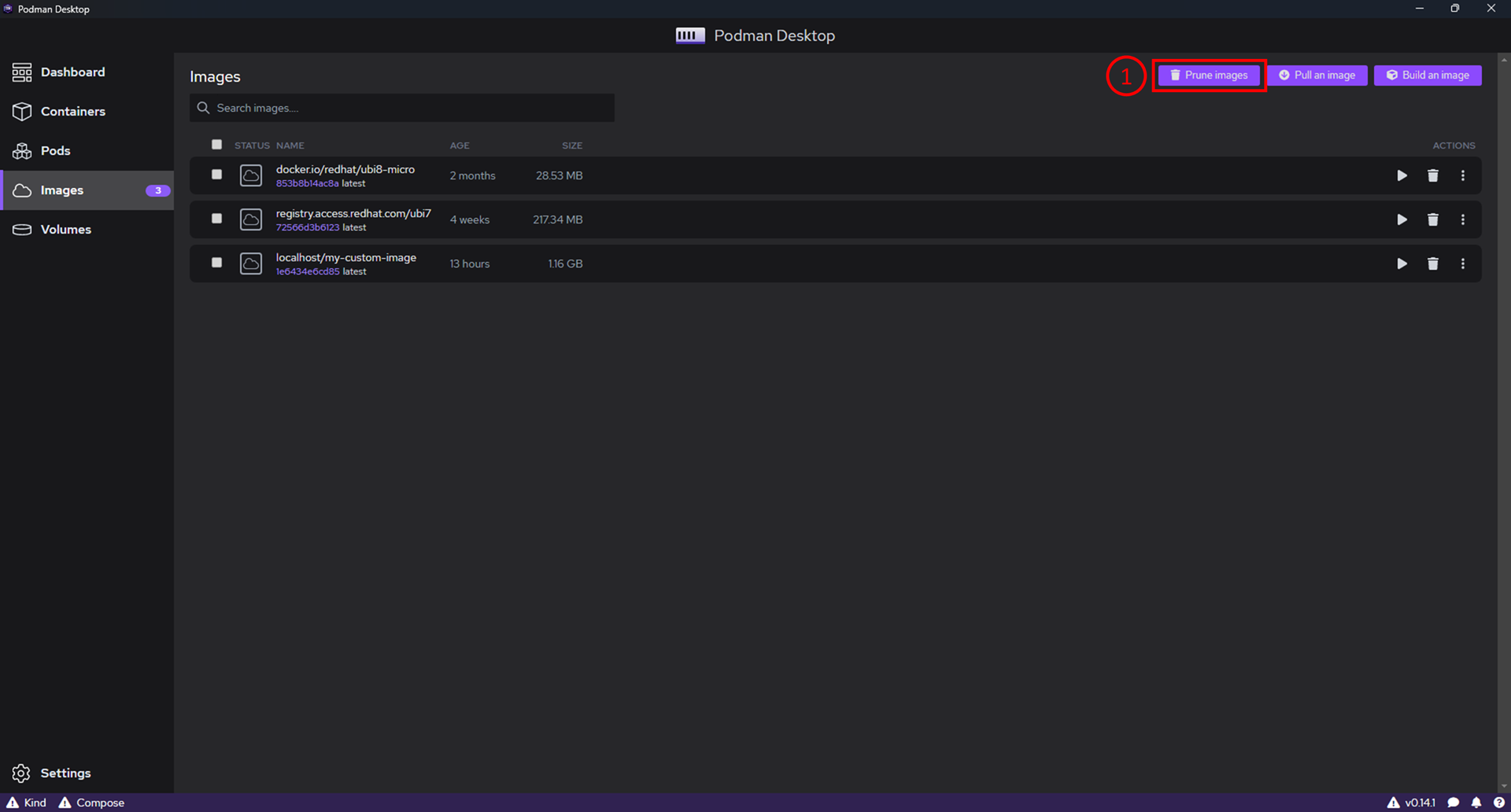
Task: Open more actions for ubi8-micro
Action: coord(1463,175)
